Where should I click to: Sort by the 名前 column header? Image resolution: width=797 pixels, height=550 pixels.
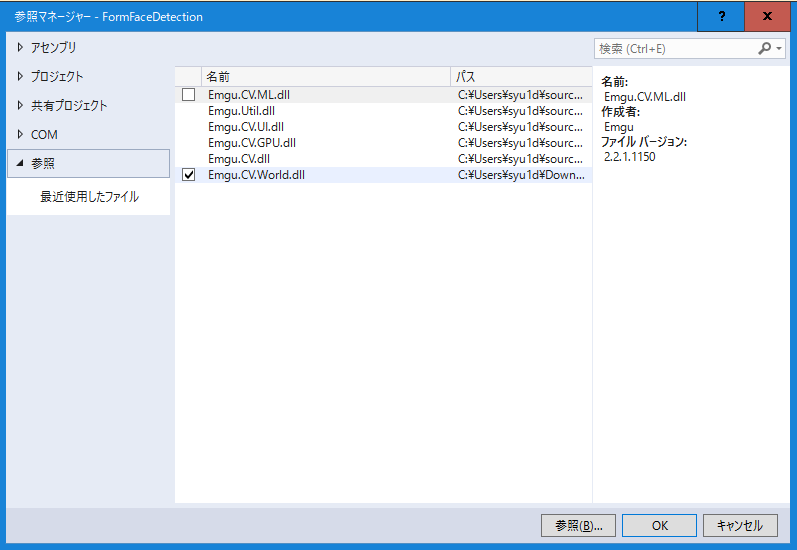[326, 77]
